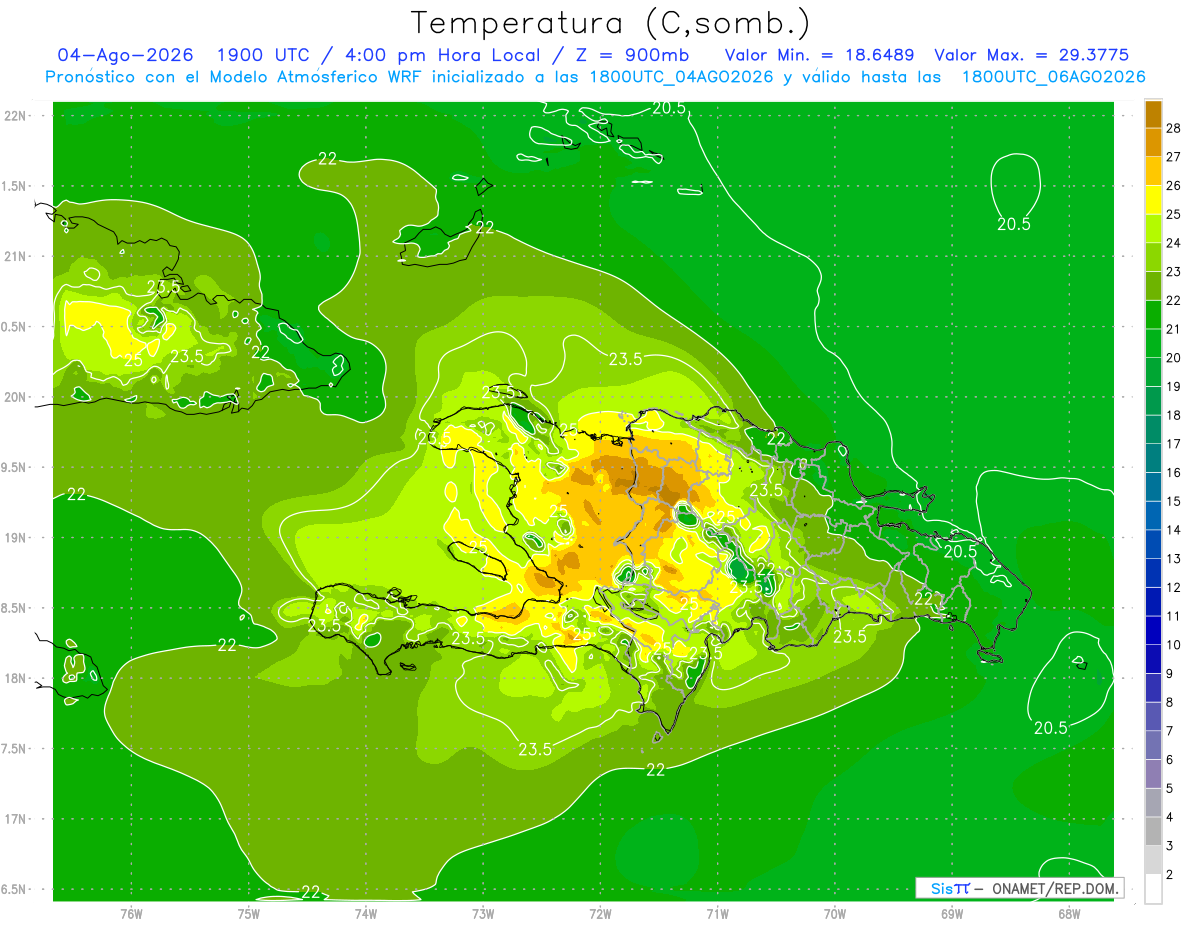Click the "22N" latitude axis label
The height and width of the screenshot is (927, 1200).
[x=16, y=116]
